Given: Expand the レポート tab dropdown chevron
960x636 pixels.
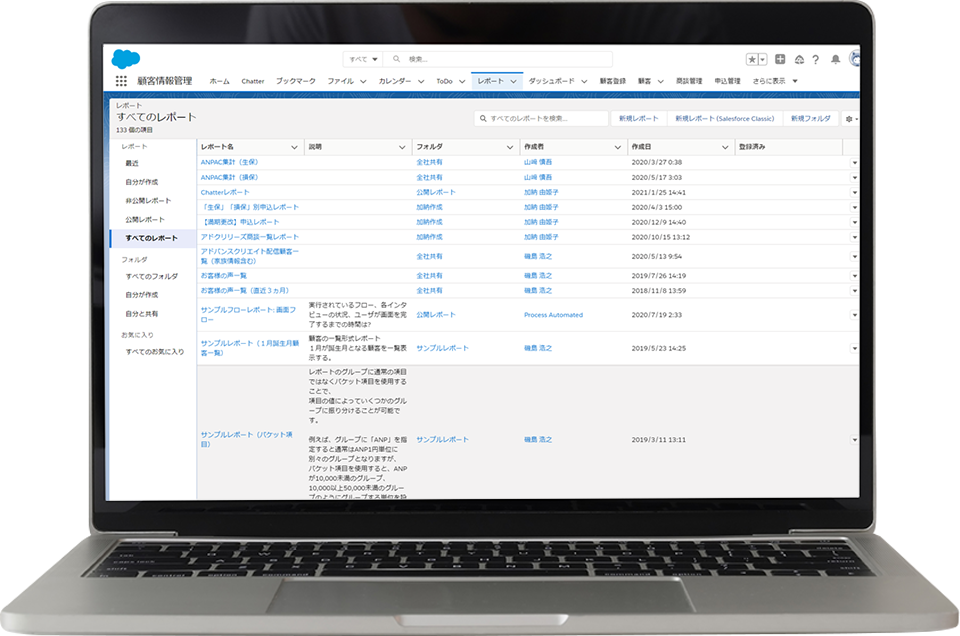Looking at the screenshot, I should click(514, 81).
